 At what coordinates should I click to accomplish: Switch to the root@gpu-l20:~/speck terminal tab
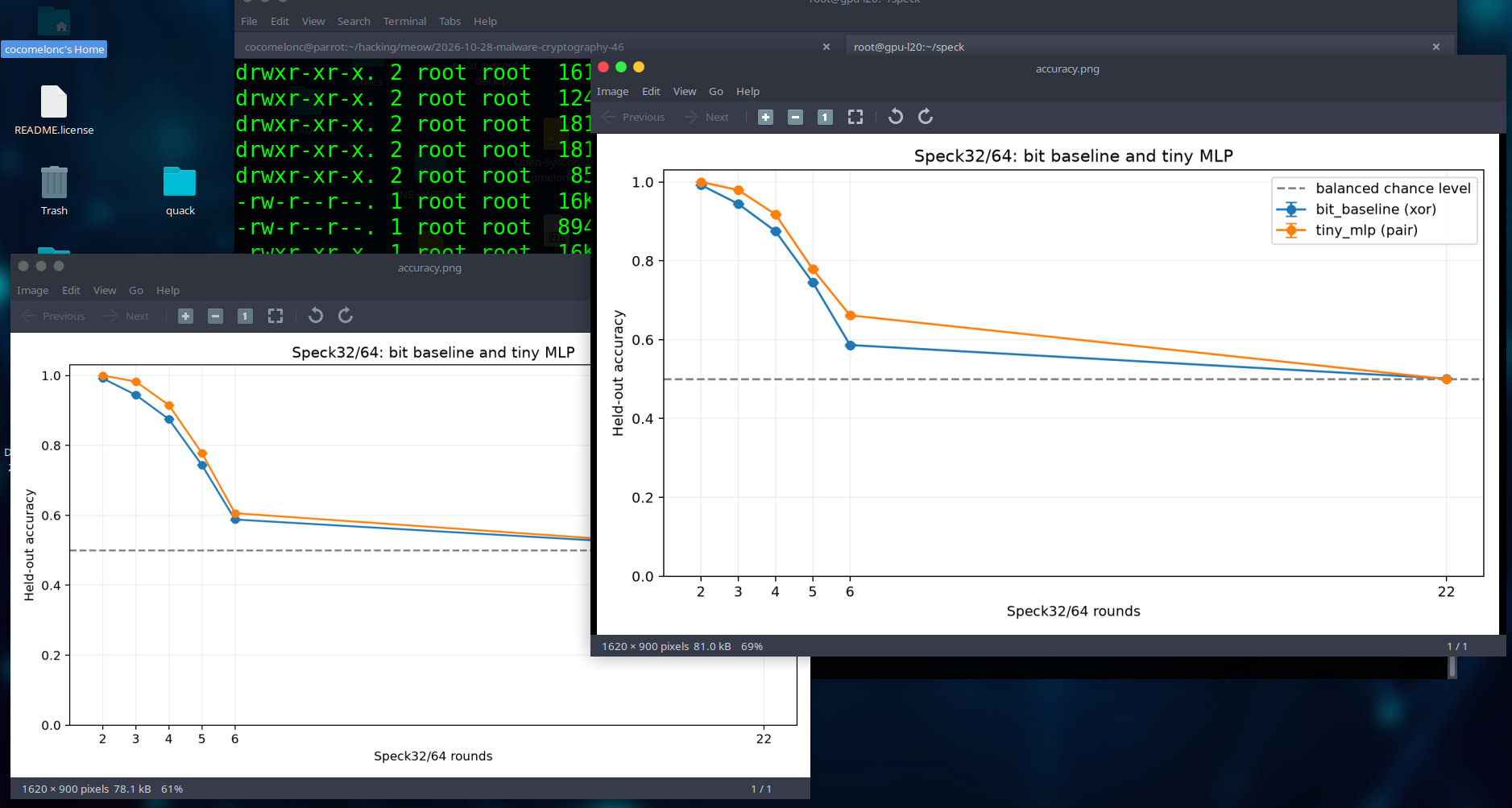[x=909, y=48]
